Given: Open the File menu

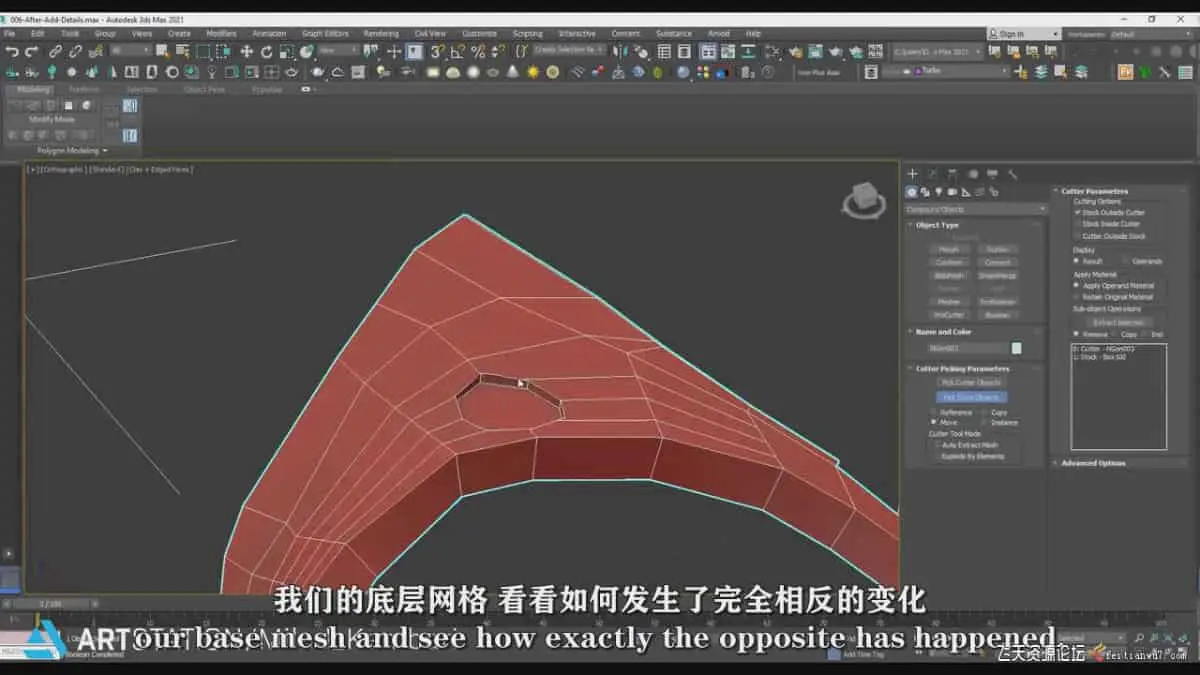Looking at the screenshot, I should (10, 34).
